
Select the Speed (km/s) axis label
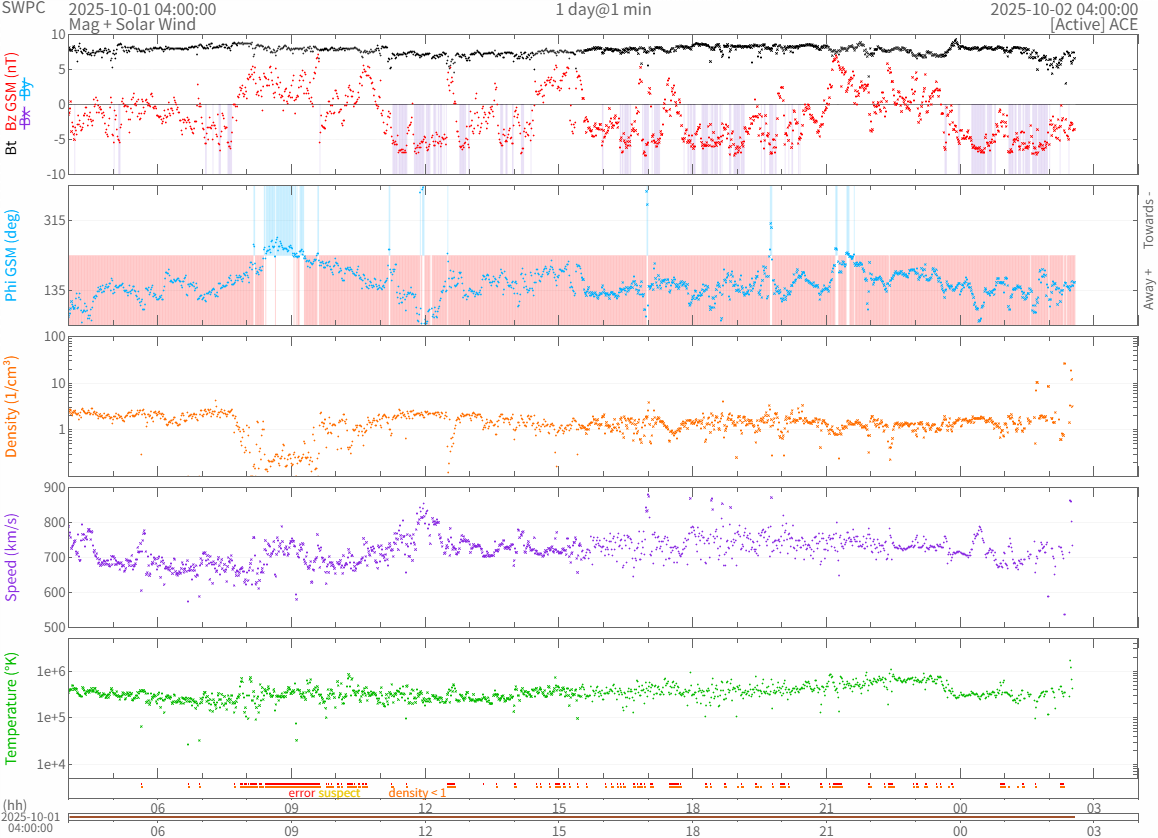[12, 558]
